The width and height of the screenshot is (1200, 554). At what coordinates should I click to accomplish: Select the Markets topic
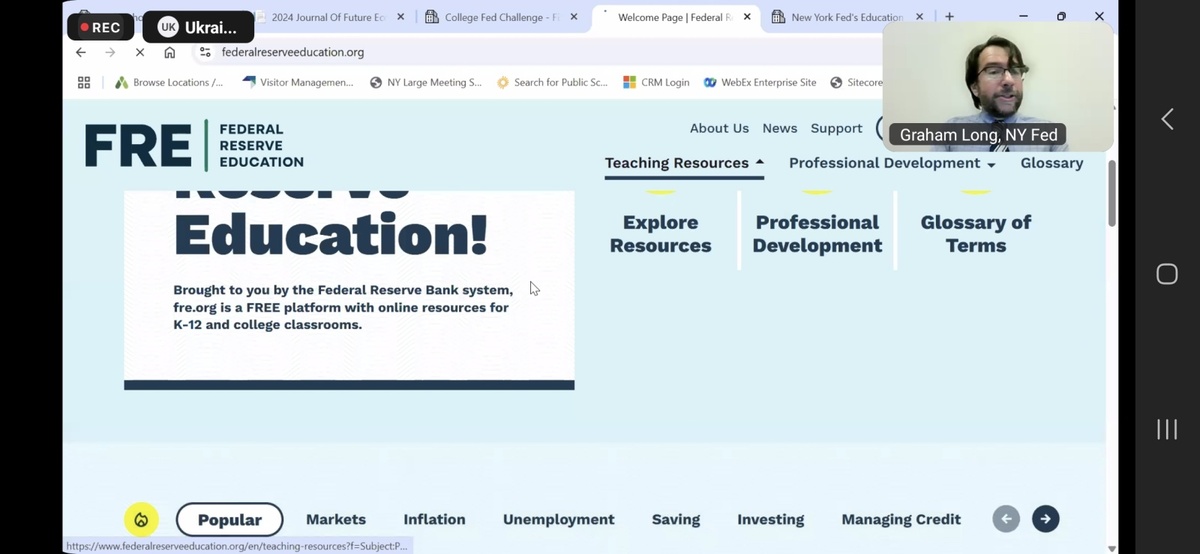point(336,519)
